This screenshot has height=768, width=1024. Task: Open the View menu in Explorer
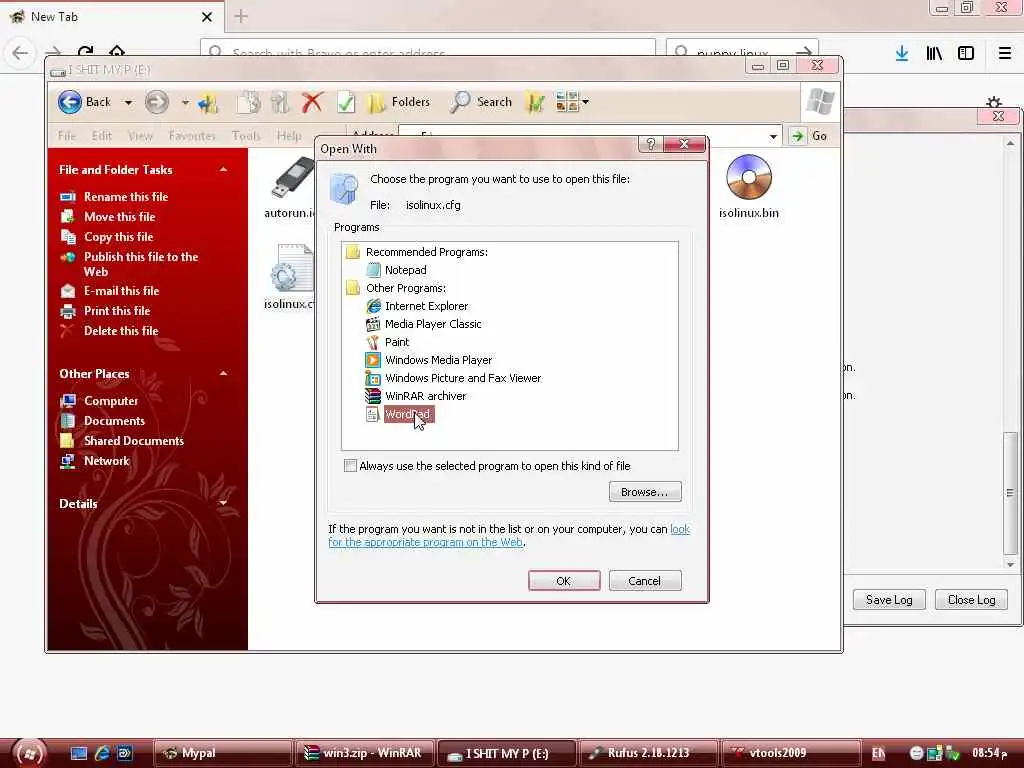(x=140, y=136)
